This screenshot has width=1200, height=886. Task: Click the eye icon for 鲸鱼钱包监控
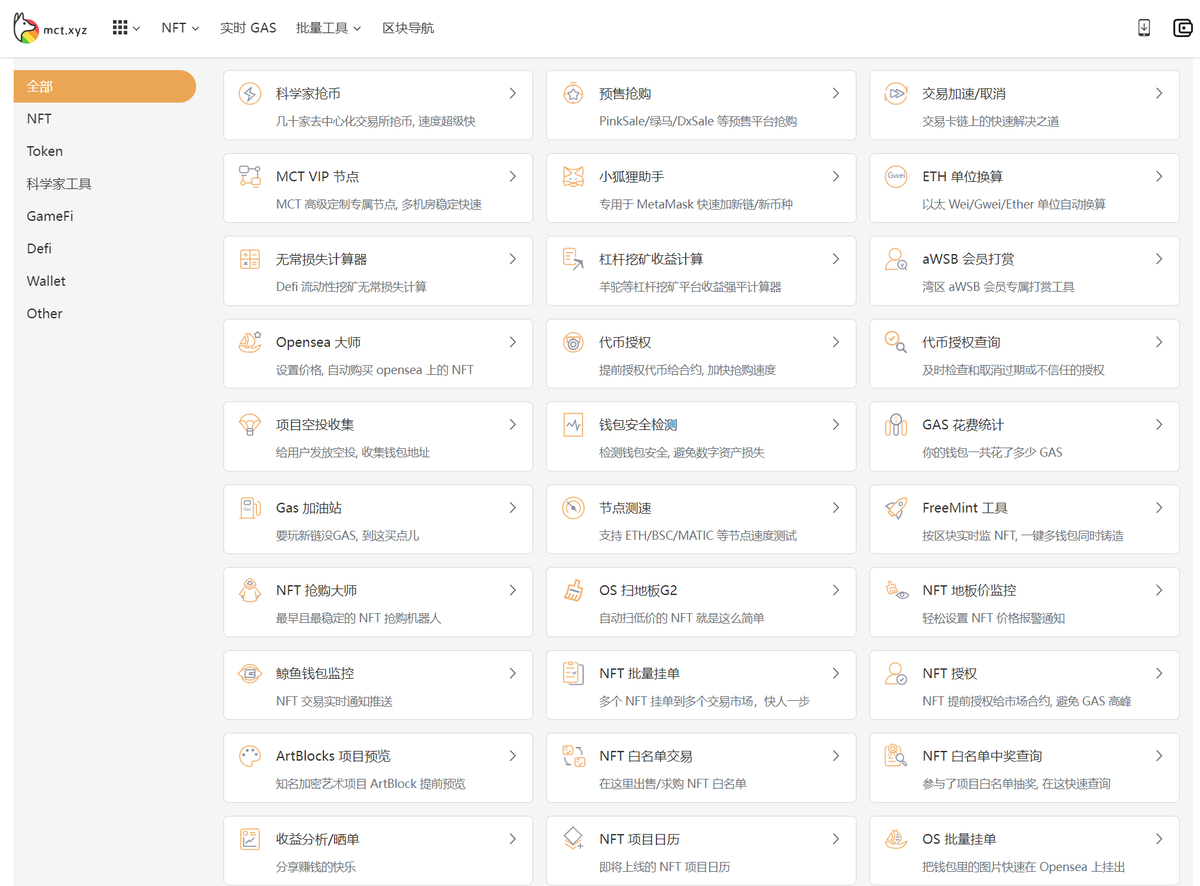click(x=250, y=674)
